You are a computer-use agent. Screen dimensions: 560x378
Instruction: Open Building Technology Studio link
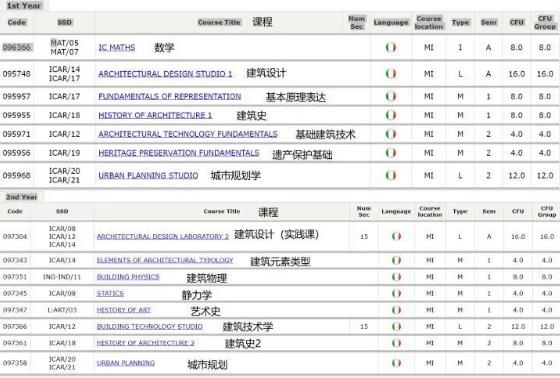coord(150,327)
